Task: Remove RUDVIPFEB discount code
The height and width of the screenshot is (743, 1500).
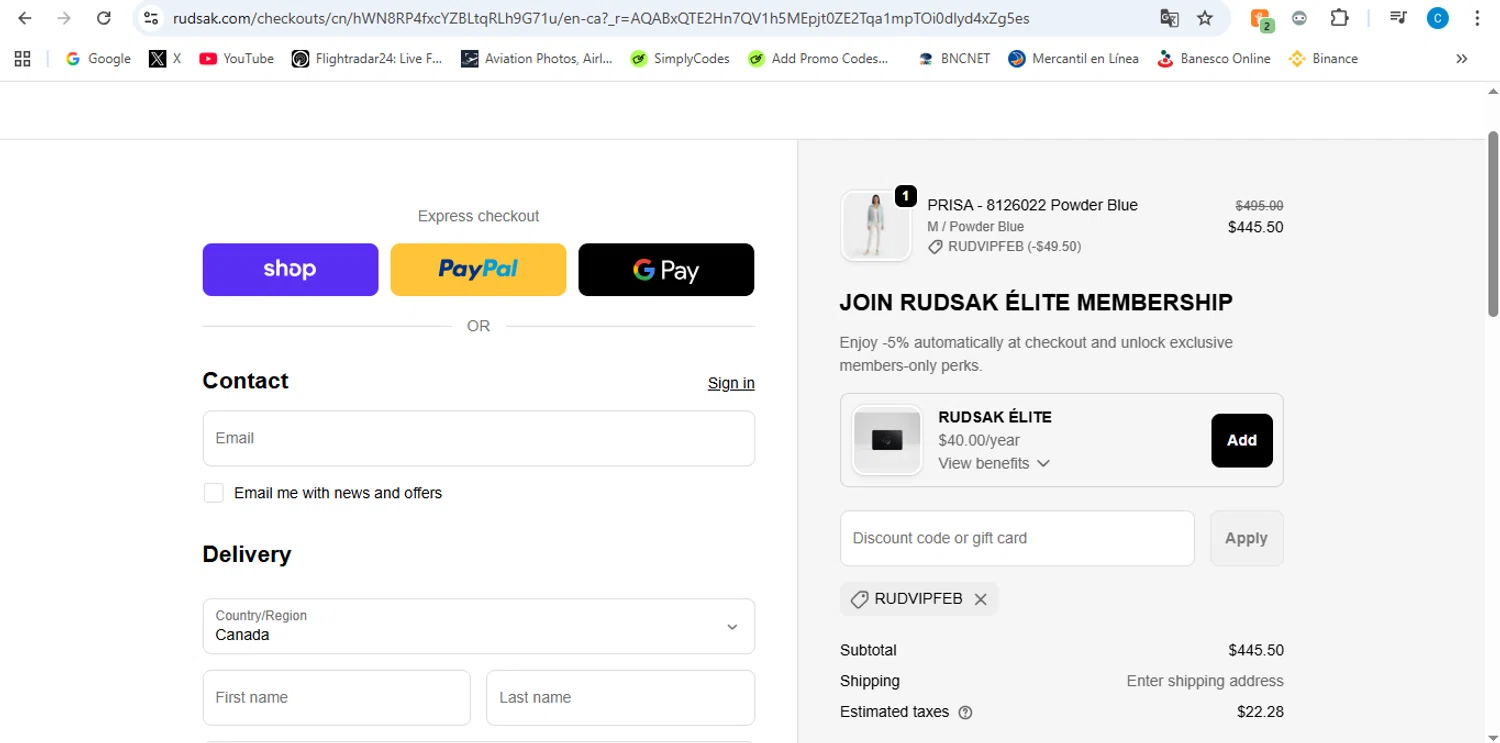Action: pyautogui.click(x=980, y=599)
